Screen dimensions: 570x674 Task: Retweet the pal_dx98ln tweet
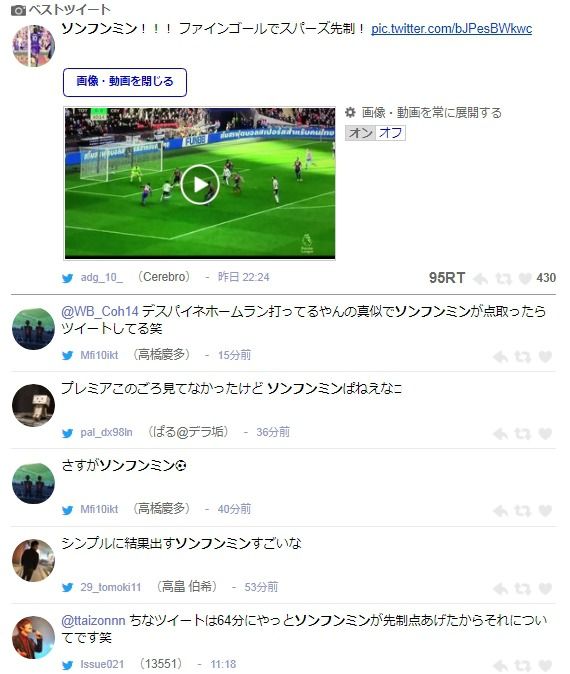pos(522,434)
